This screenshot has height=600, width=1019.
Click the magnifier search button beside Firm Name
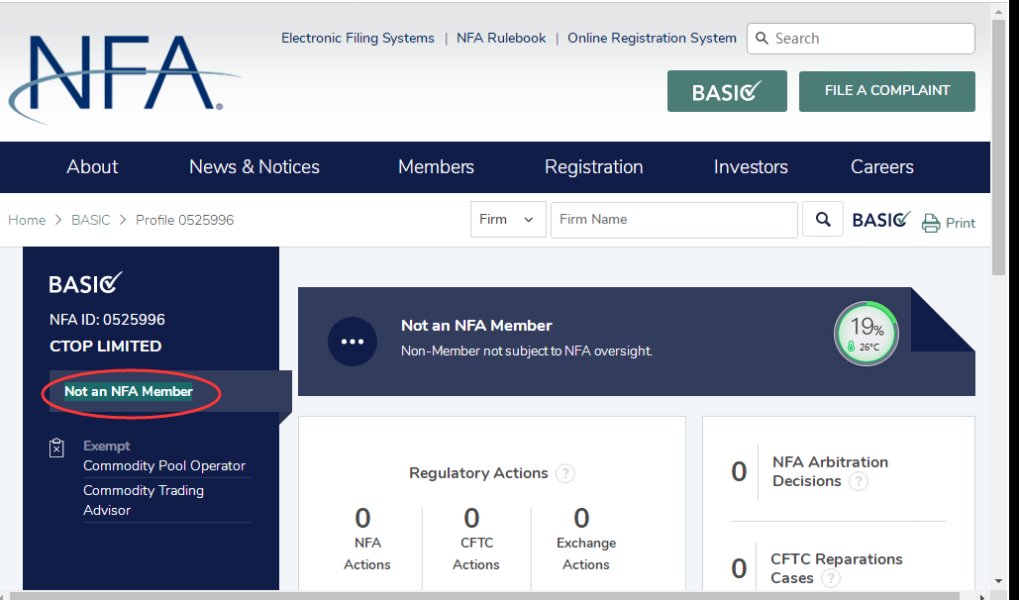823,220
